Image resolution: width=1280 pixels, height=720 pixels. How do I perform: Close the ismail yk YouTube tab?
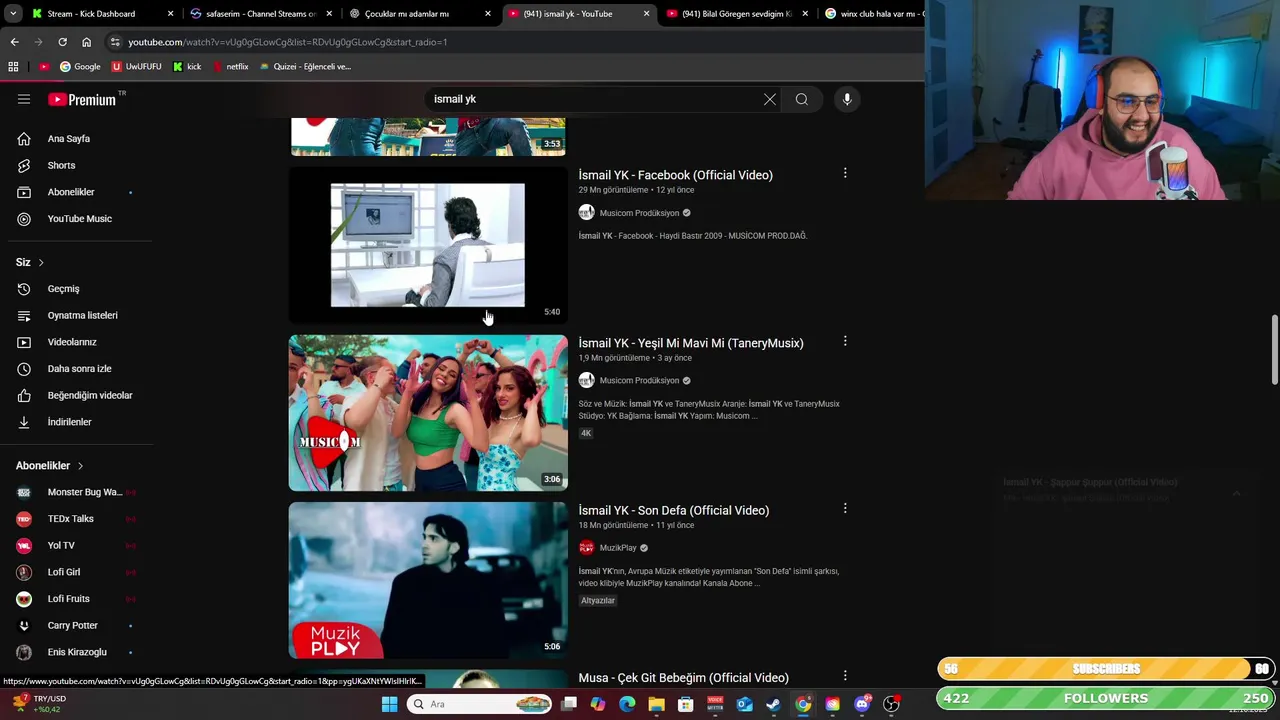647,14
